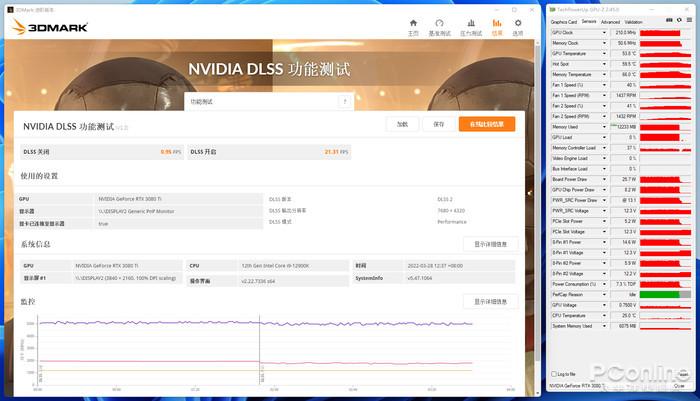Open the PerfCap Reason dropdown
Screen dimensions: 700x401
click(604, 295)
